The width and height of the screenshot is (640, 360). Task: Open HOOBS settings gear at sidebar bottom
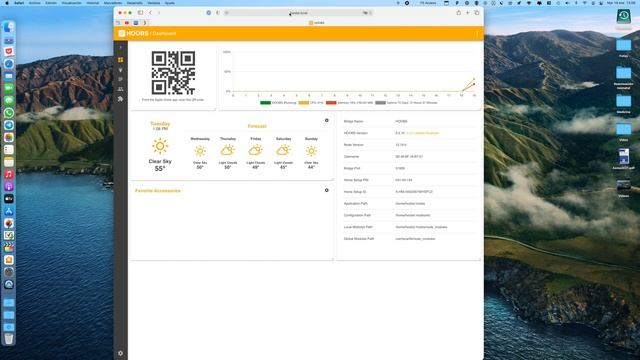120,353
